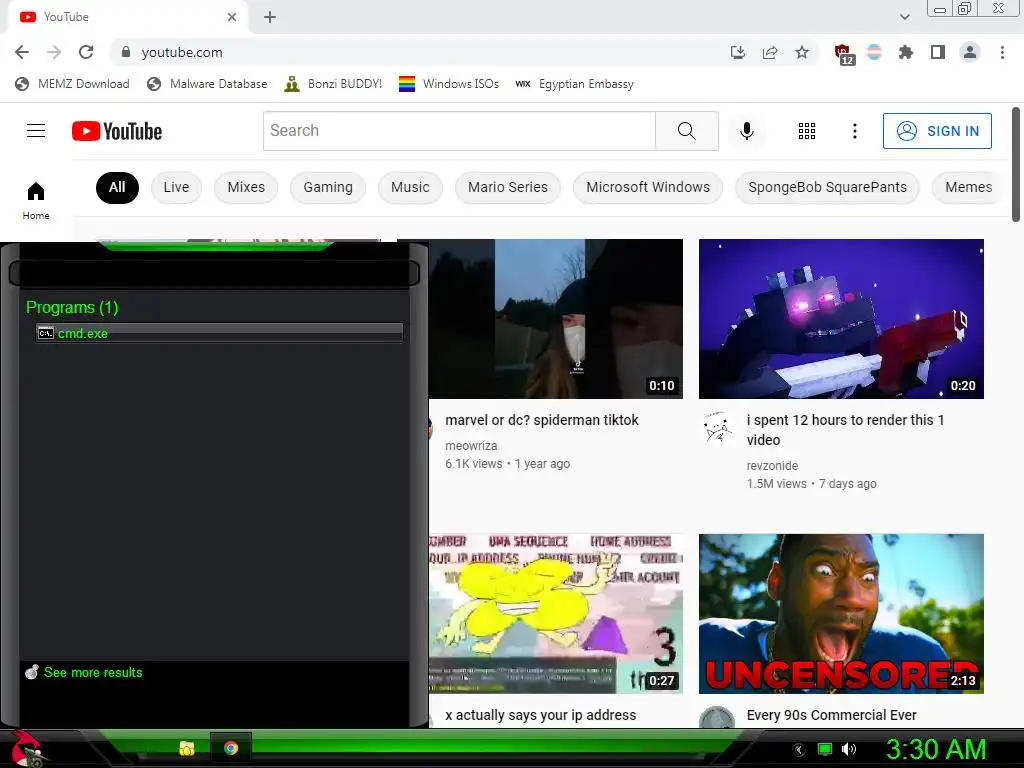Viewport: 1024px width, 768px height.
Task: Click the YouTube search input field
Action: (x=459, y=131)
